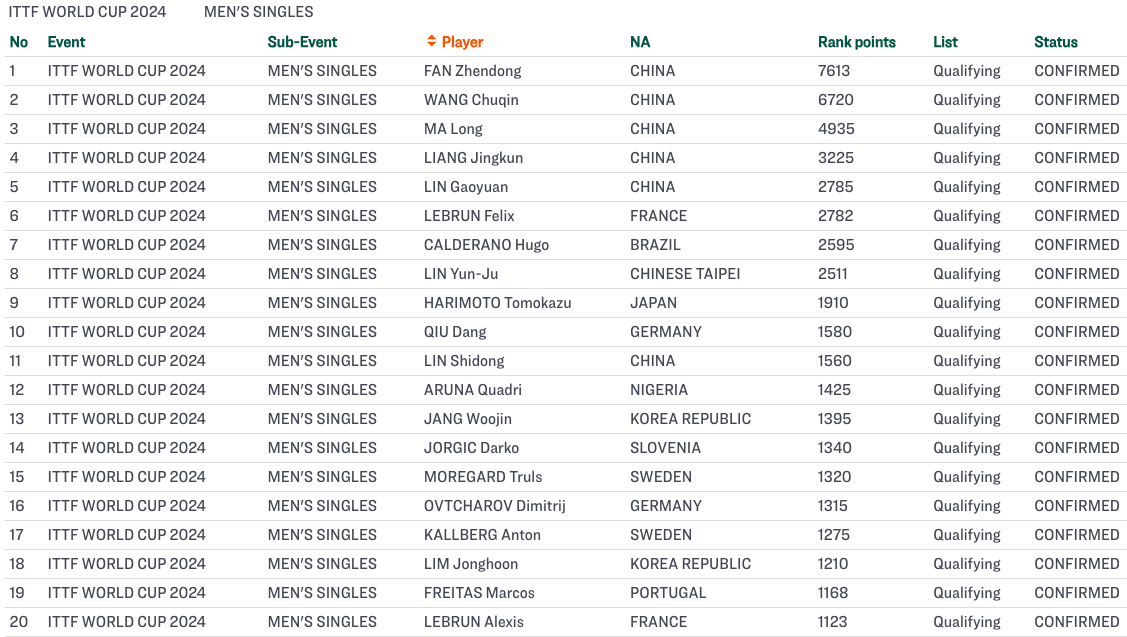
Task: Click Qualifying in OVTCHAROV Dimitrij row
Action: click(967, 506)
